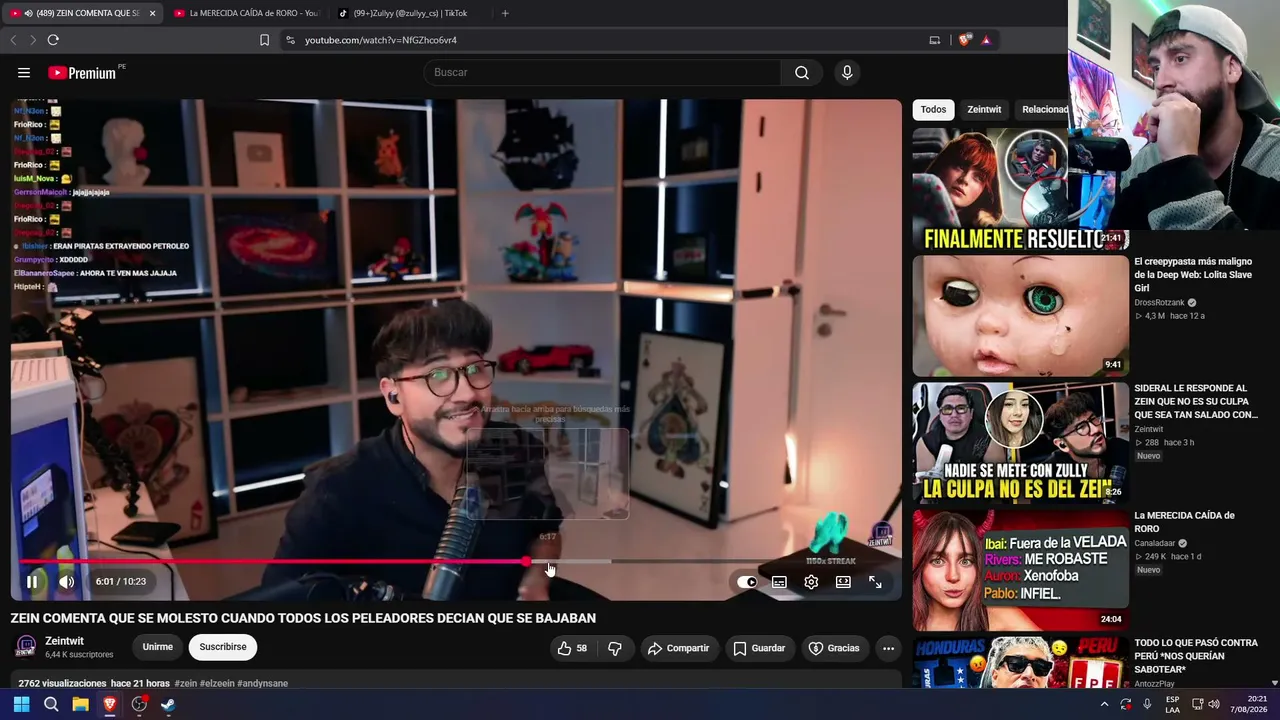1280x720 pixels.
Task: Click the #zein hashtag link
Action: tap(186, 684)
